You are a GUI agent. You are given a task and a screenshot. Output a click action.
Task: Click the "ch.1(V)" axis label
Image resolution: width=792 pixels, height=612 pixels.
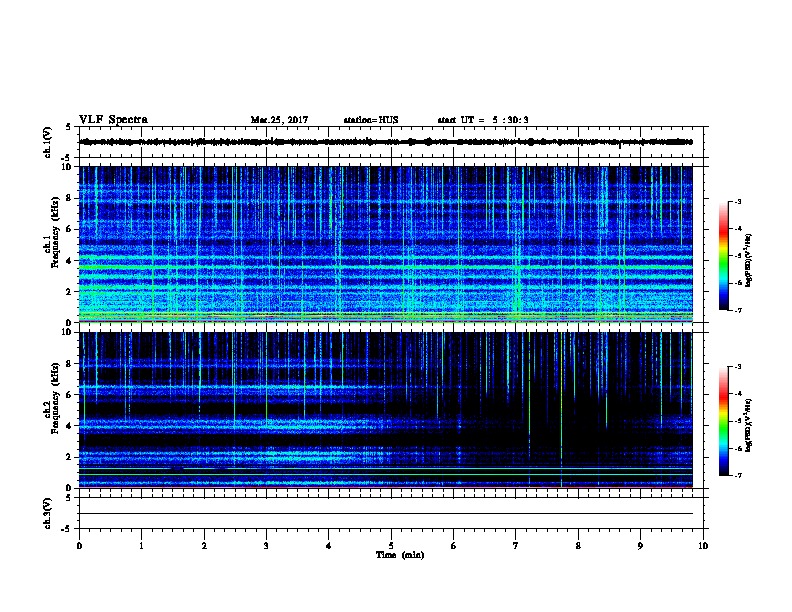pos(47,142)
